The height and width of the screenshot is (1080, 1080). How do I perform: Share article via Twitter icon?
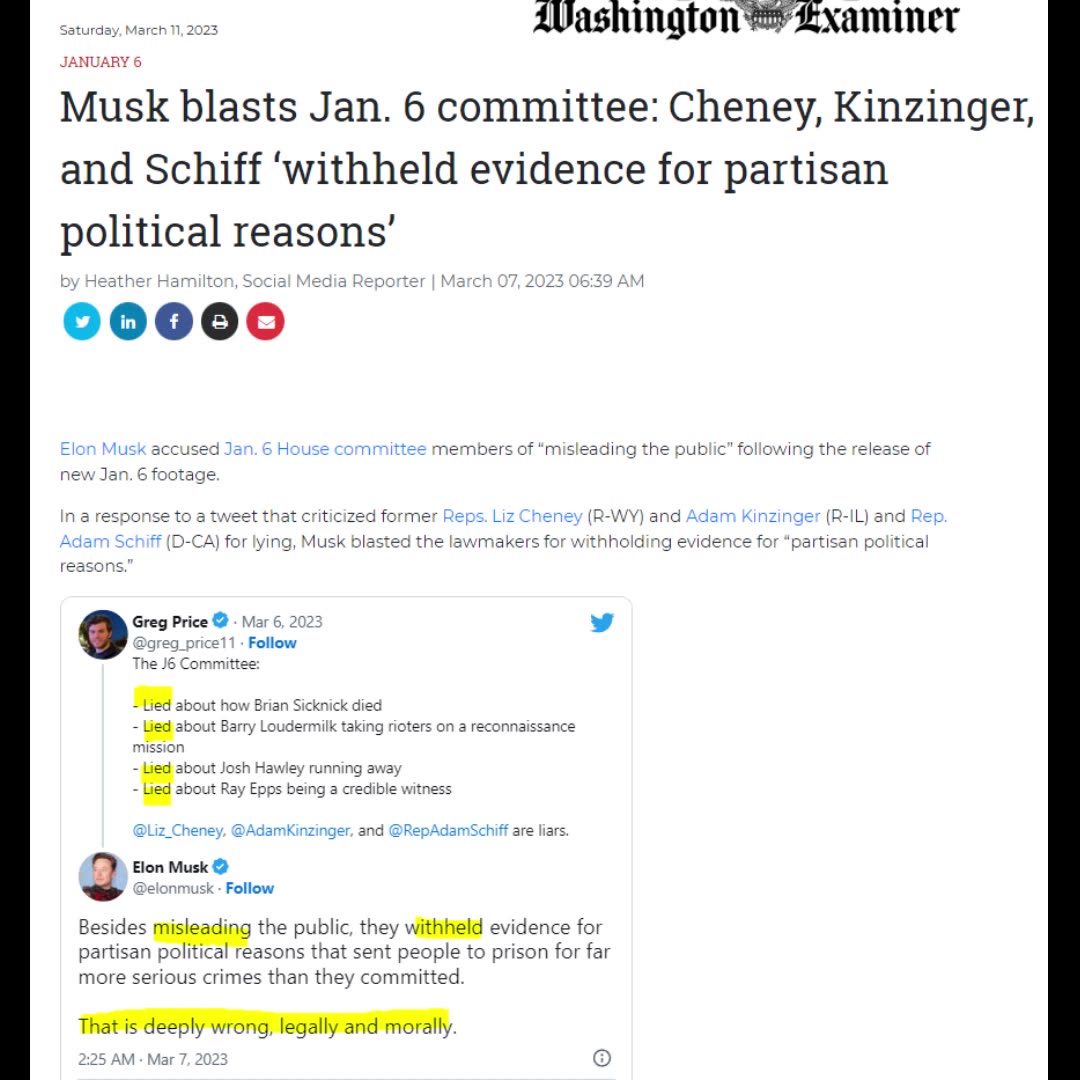point(82,321)
